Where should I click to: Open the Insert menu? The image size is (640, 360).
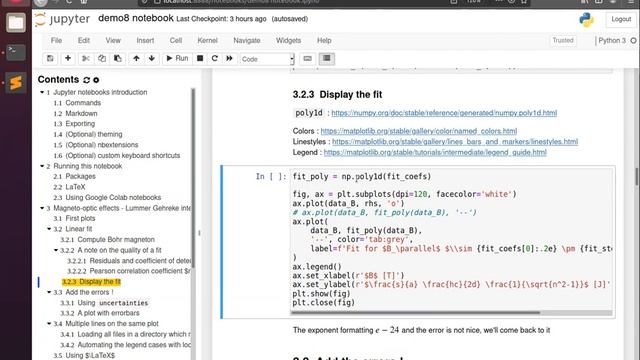[145, 40]
